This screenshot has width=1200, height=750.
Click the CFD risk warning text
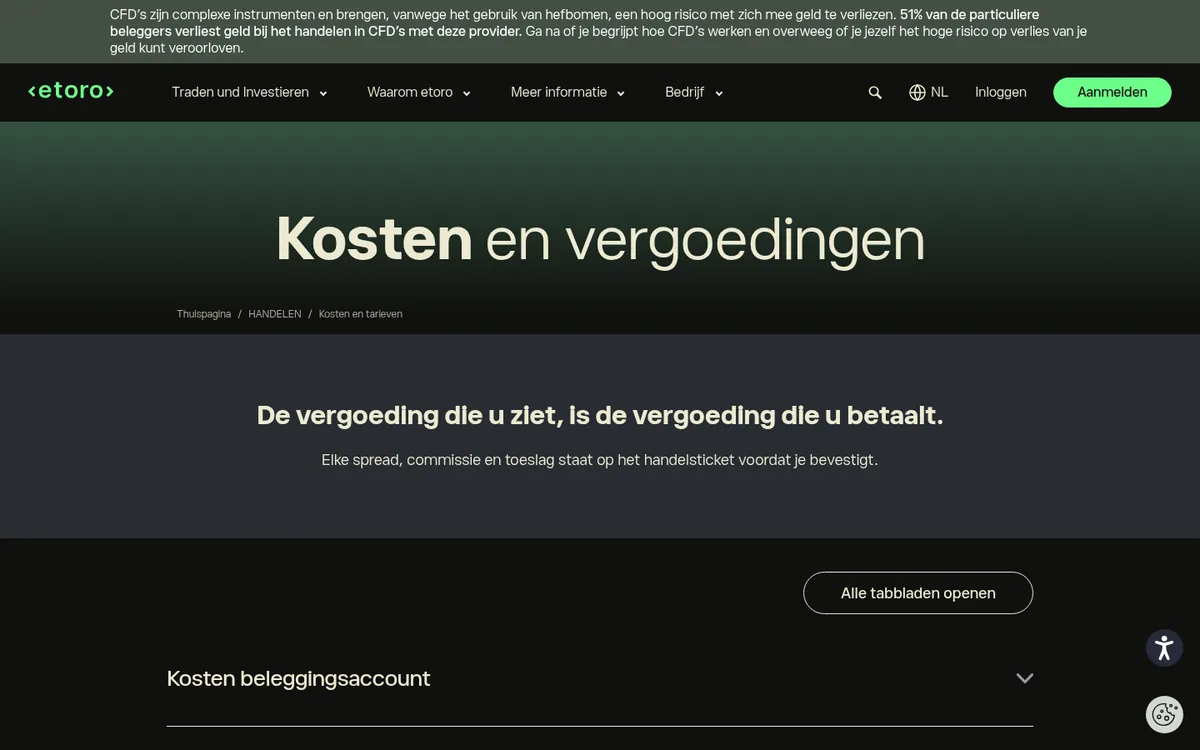coord(600,31)
